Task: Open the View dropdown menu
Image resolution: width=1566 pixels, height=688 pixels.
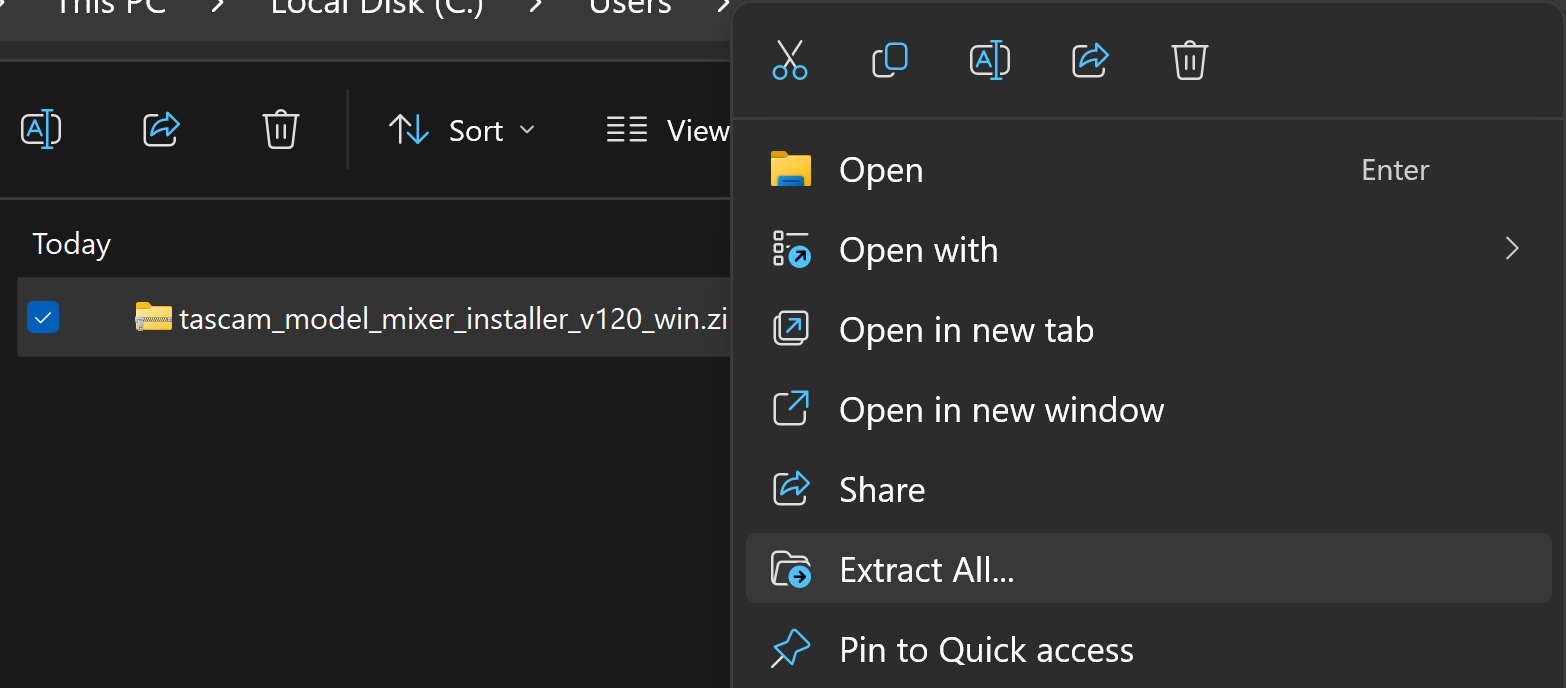Action: click(x=668, y=130)
